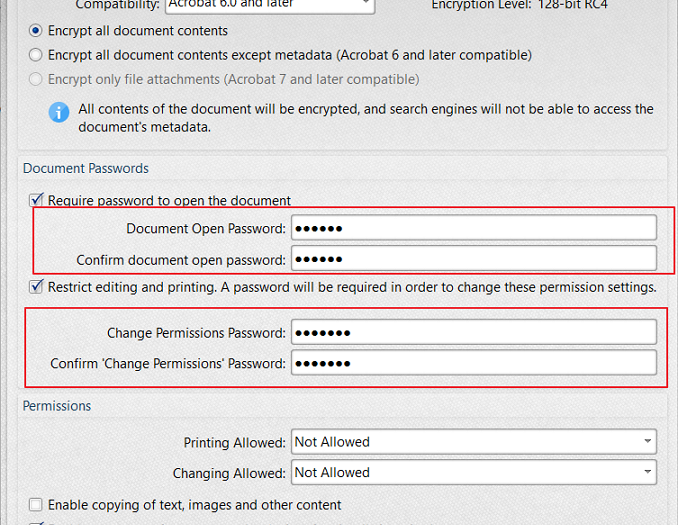Click the Permissions section heading
The image size is (678, 525).
[57, 406]
